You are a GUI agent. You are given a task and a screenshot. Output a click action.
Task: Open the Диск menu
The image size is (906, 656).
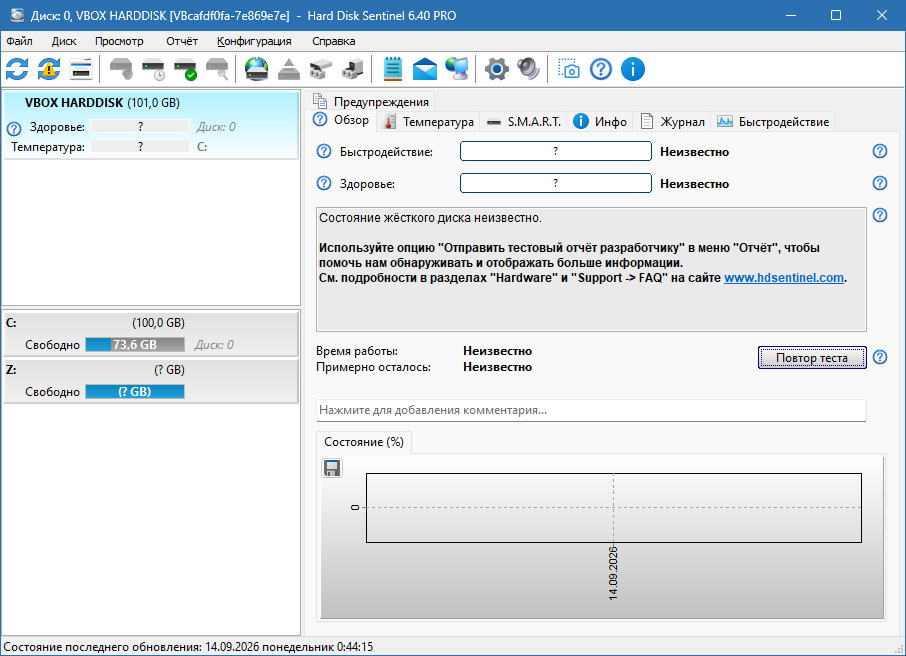pyautogui.click(x=64, y=41)
